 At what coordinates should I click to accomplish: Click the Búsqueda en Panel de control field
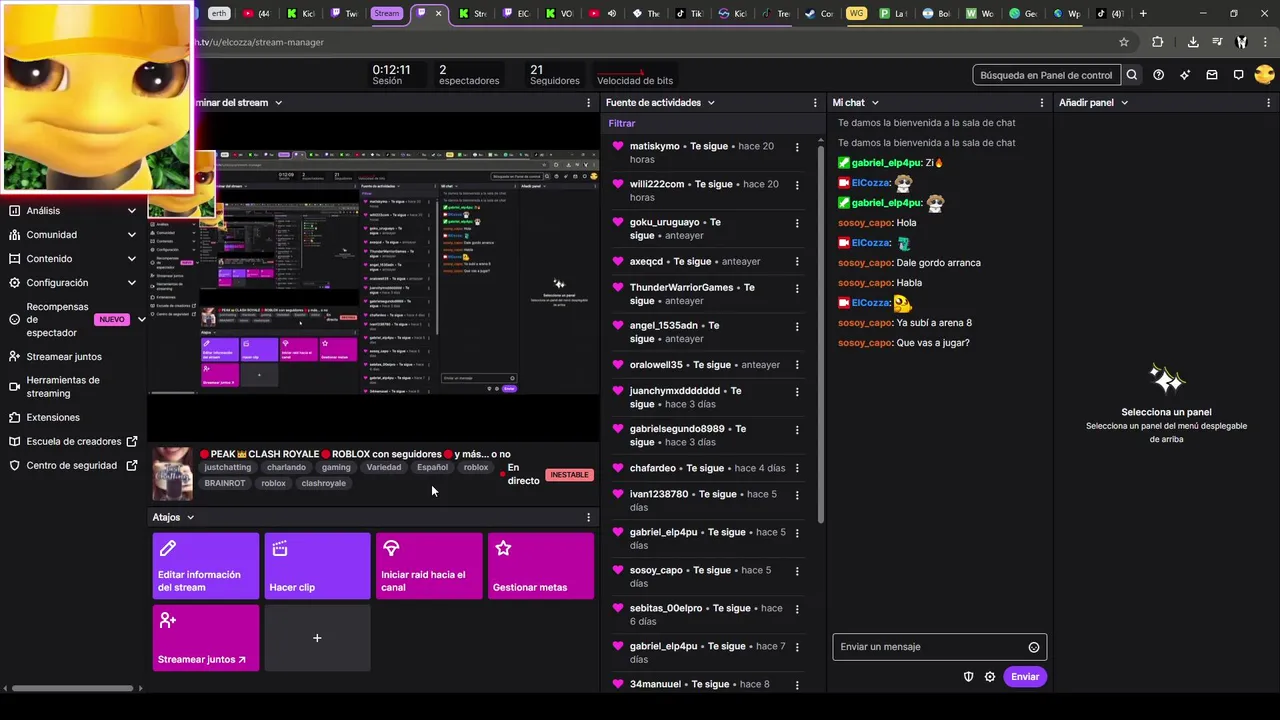[1046, 75]
